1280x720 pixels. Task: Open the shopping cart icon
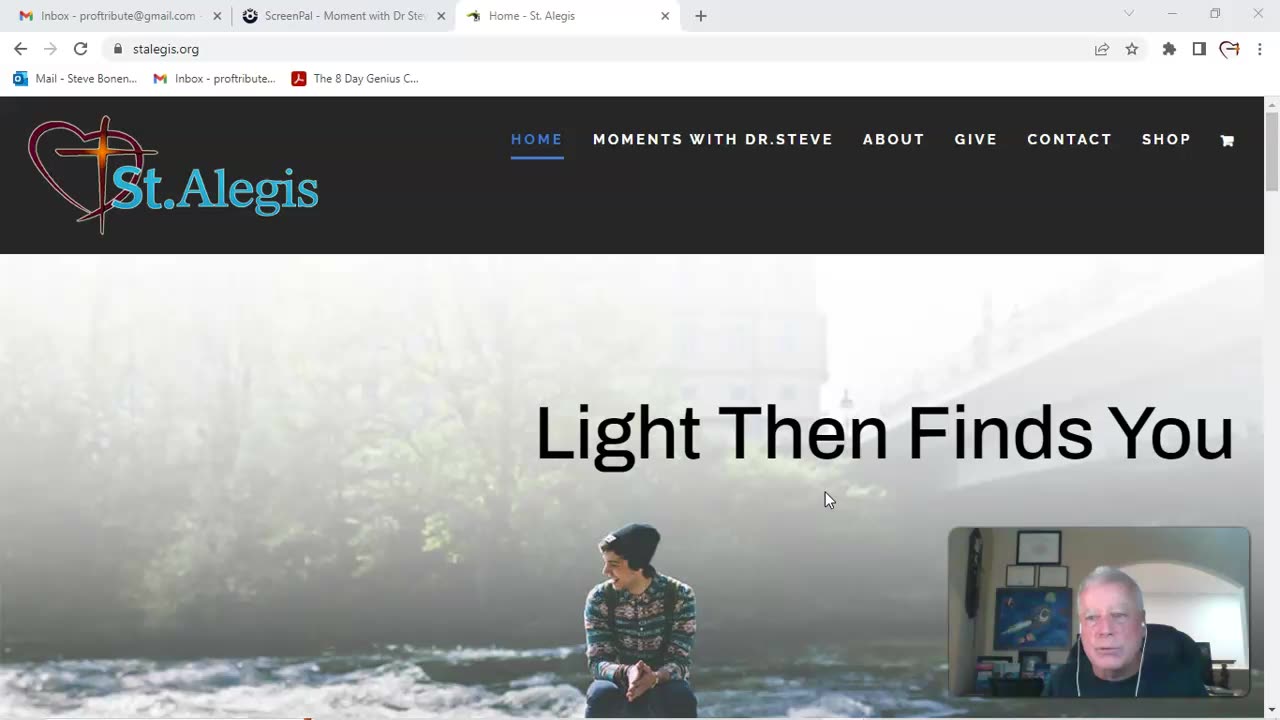click(x=1227, y=141)
